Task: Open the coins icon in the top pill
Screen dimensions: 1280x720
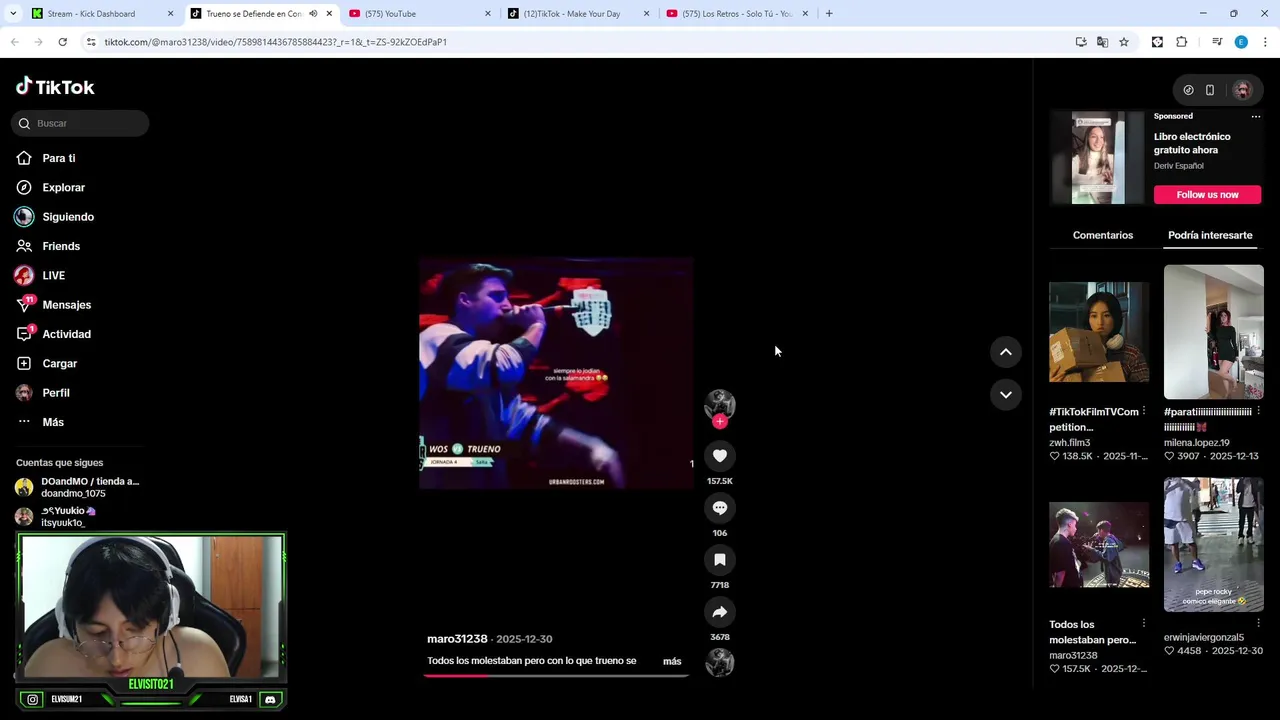Action: tap(1188, 90)
